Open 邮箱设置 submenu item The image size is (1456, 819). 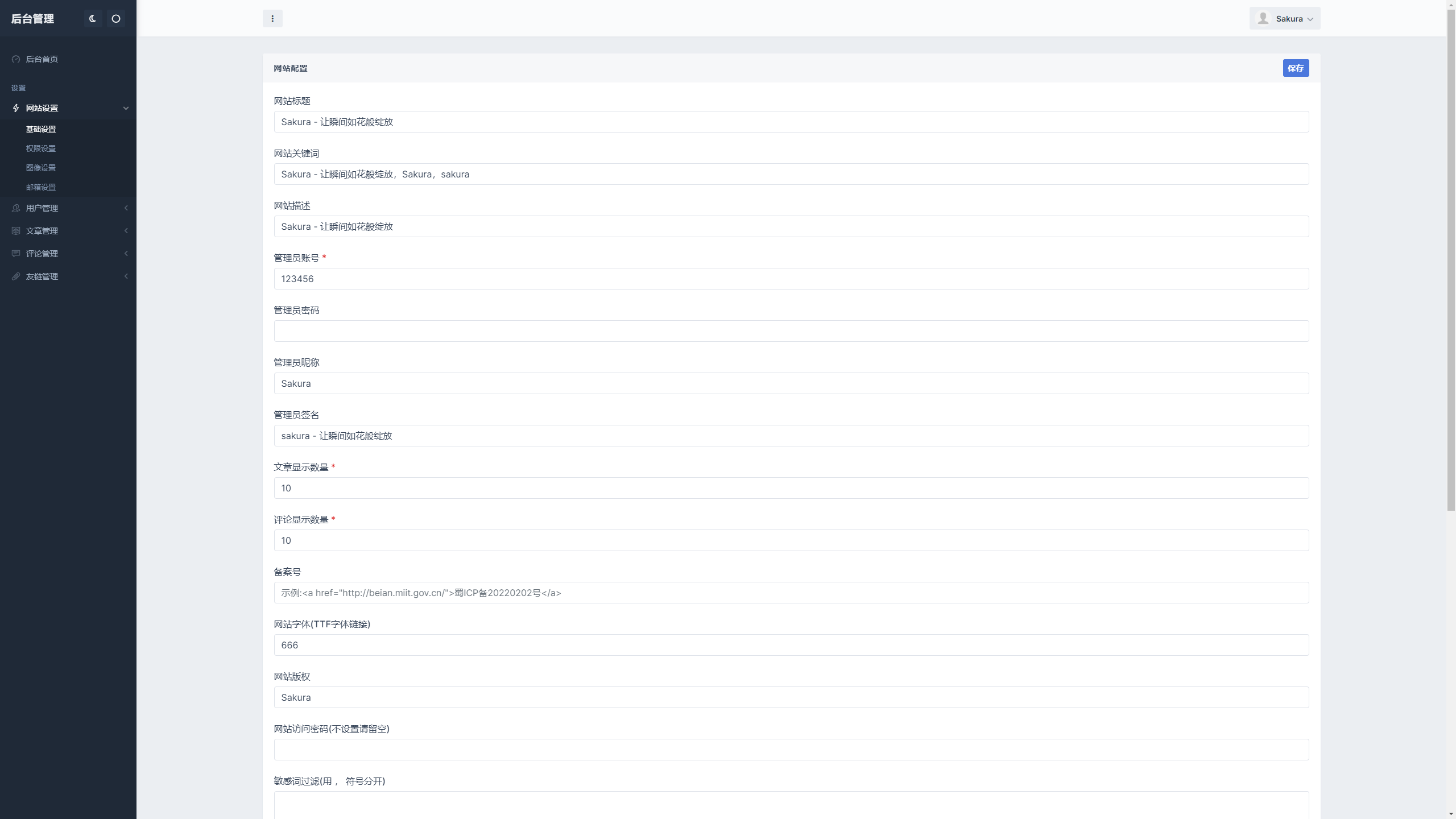41,187
